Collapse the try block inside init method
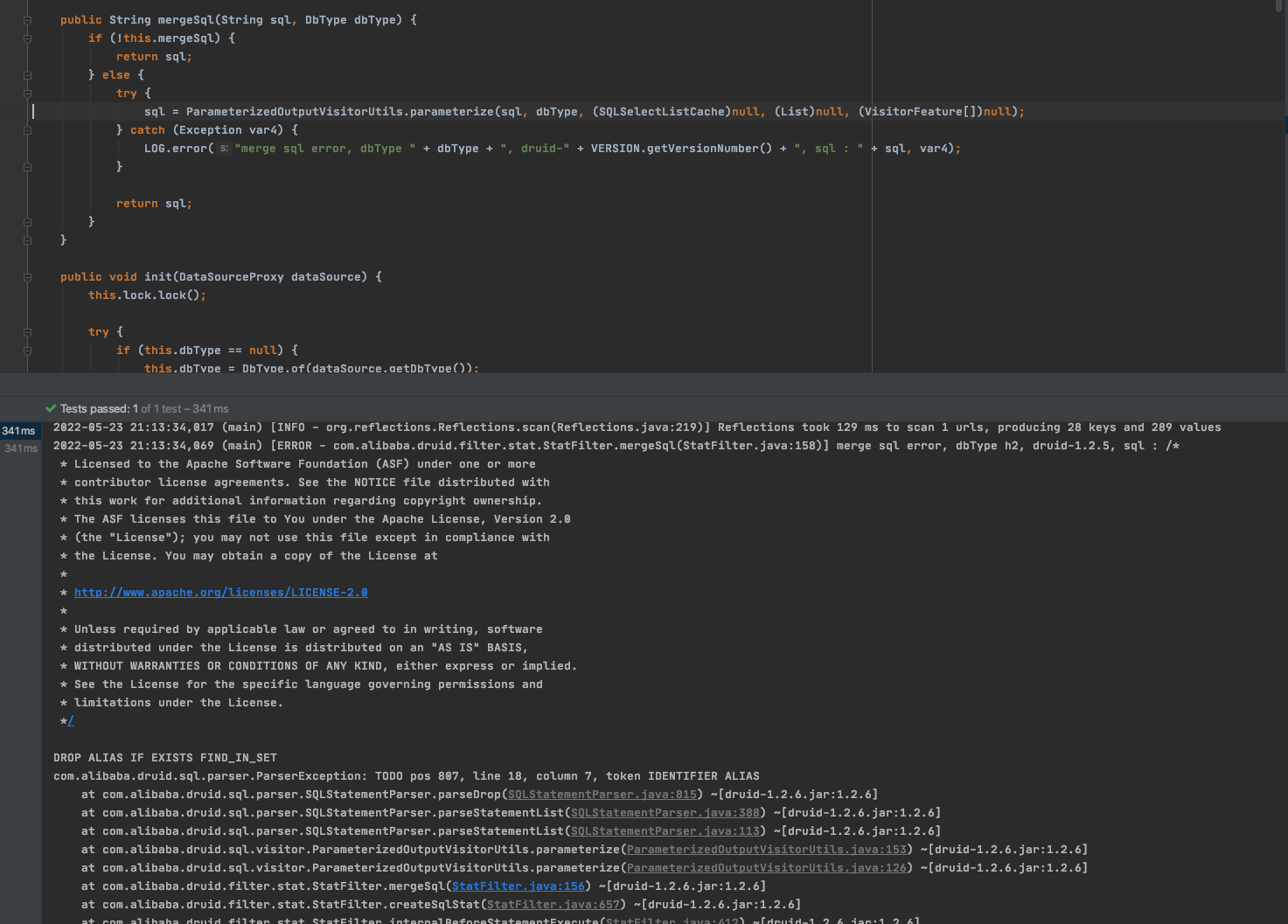Image resolution: width=1288 pixels, height=924 pixels. pos(27,332)
